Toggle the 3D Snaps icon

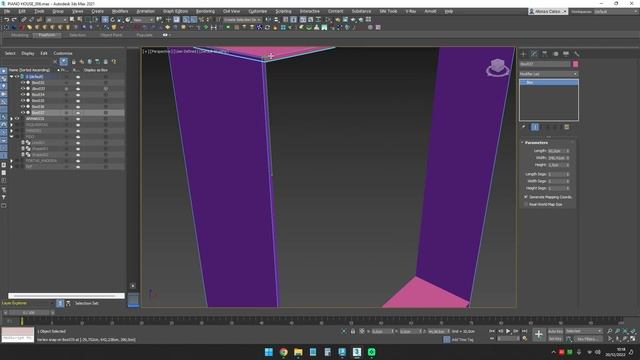(x=186, y=20)
